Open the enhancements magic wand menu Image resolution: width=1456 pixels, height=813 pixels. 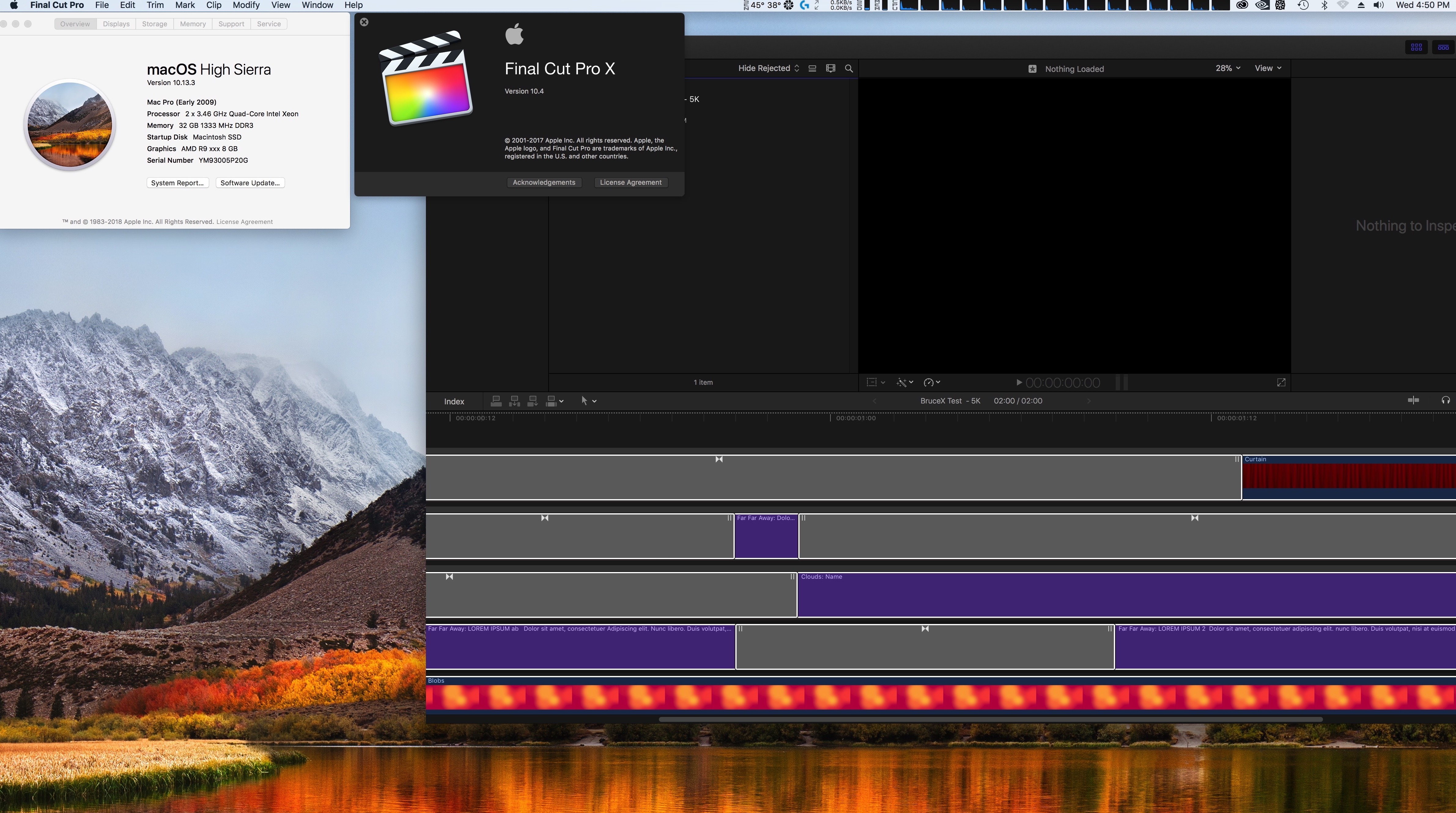point(904,383)
